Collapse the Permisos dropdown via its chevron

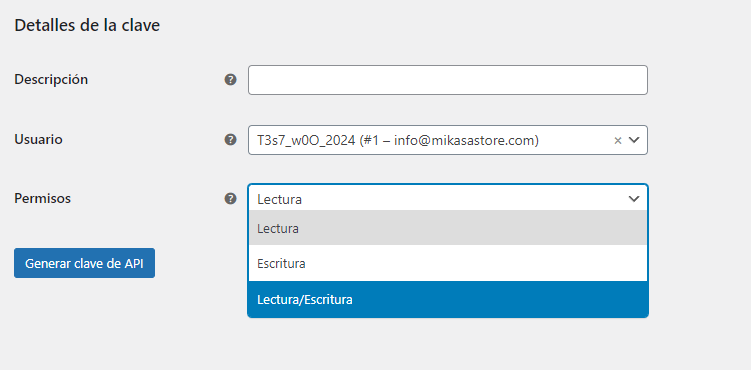(634, 199)
